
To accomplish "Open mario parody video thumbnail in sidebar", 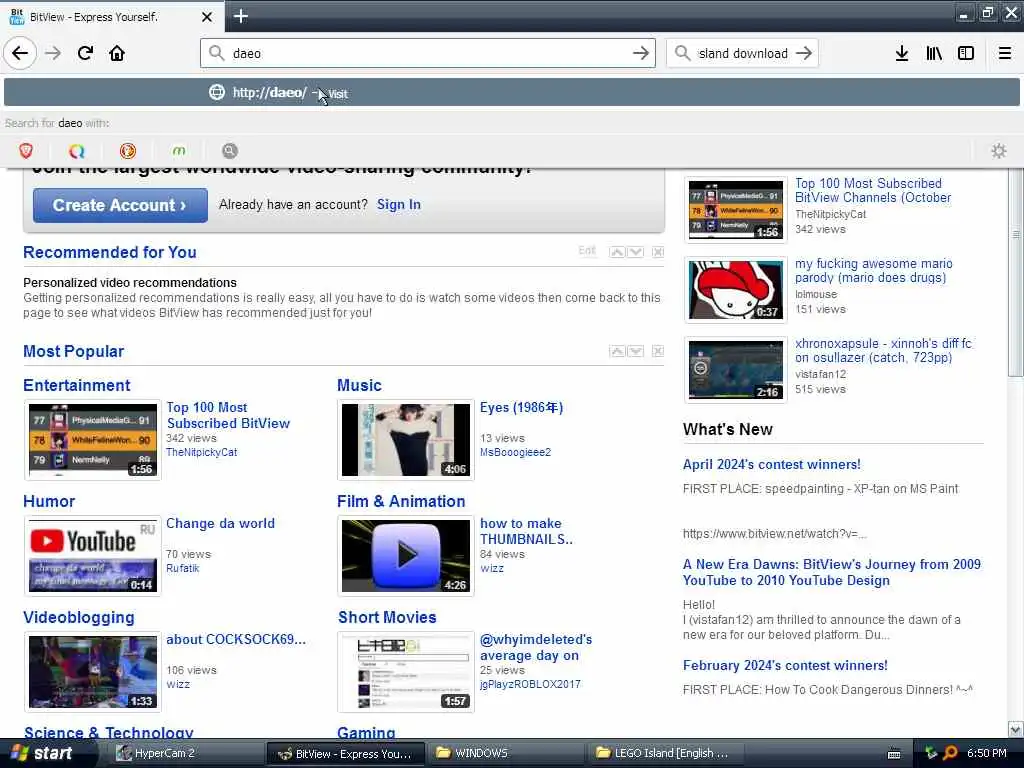I will [735, 289].
